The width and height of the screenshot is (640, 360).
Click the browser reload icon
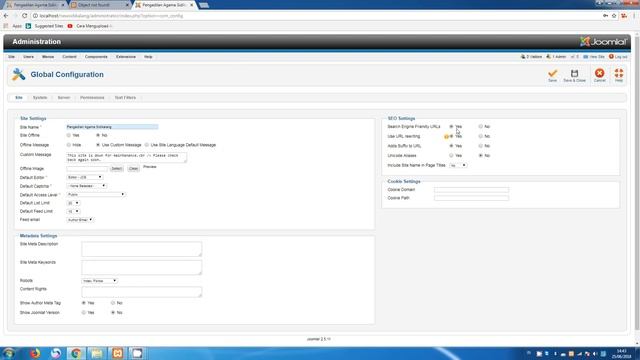click(x=24, y=16)
